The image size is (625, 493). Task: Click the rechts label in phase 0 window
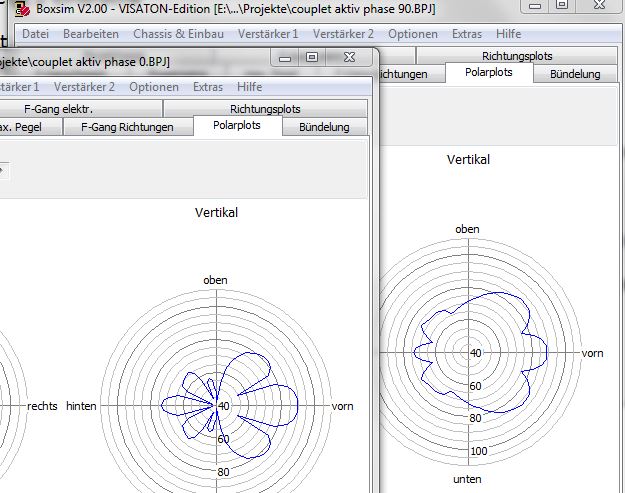(42, 406)
